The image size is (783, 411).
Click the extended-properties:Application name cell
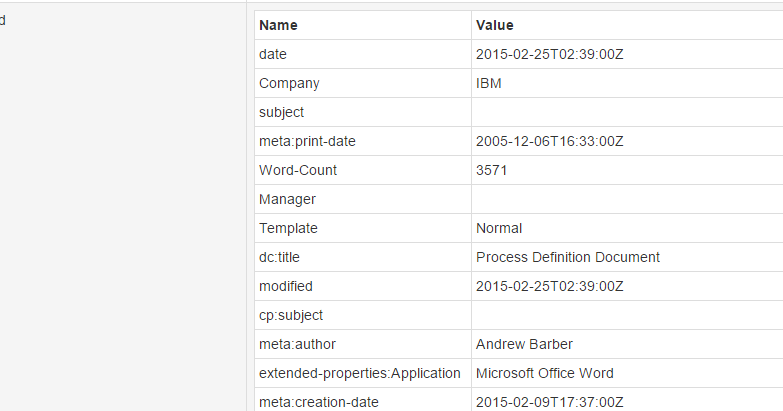[x=359, y=374]
